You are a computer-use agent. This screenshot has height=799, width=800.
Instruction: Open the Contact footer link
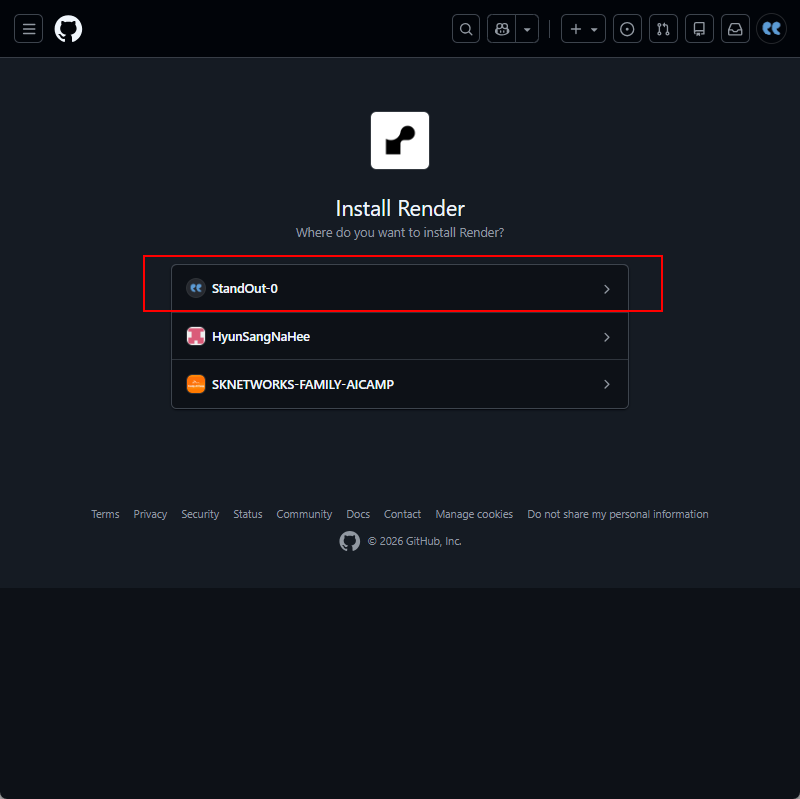tap(402, 514)
